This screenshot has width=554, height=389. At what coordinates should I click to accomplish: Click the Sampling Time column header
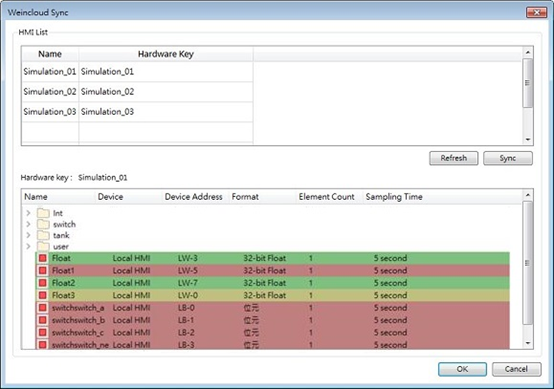[394, 197]
